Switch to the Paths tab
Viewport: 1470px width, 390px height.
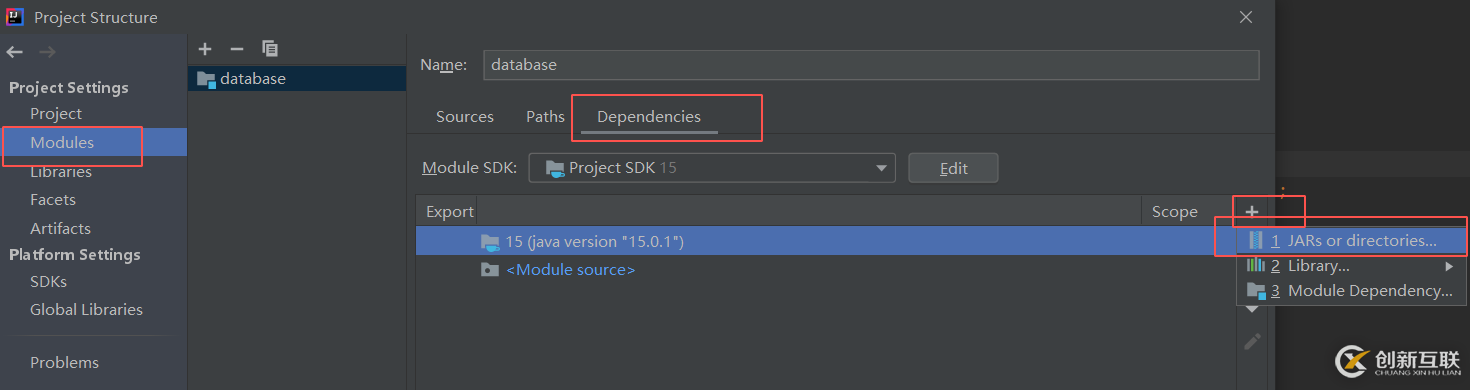(545, 117)
